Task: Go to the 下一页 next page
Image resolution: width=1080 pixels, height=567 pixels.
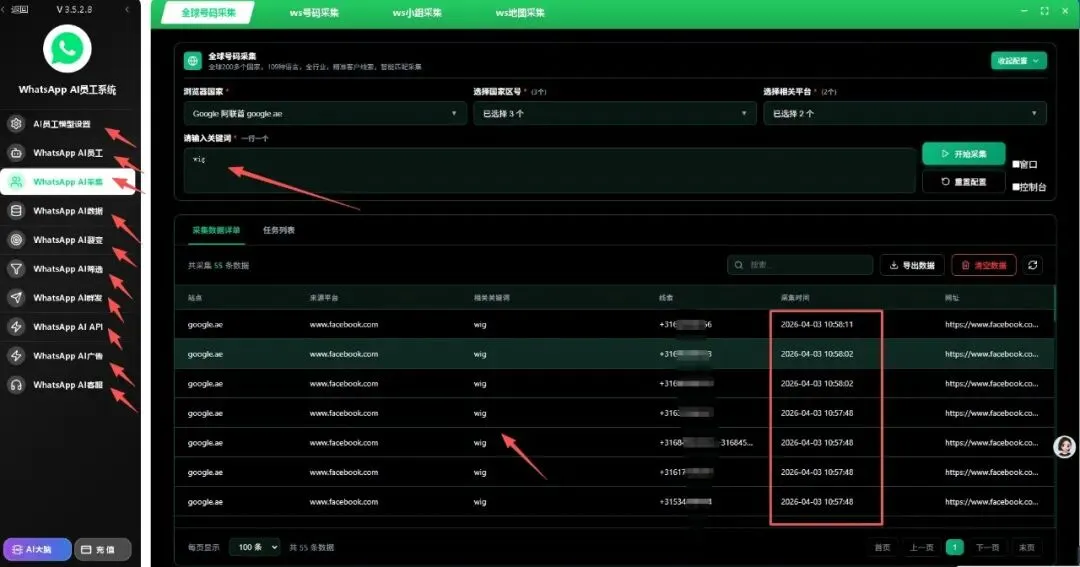Action: coord(987,547)
